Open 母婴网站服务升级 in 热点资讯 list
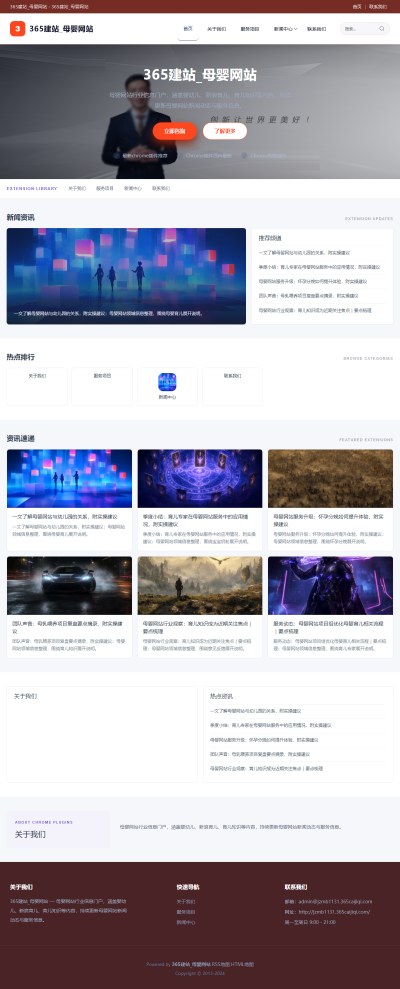The width and height of the screenshot is (400, 989). [264, 740]
